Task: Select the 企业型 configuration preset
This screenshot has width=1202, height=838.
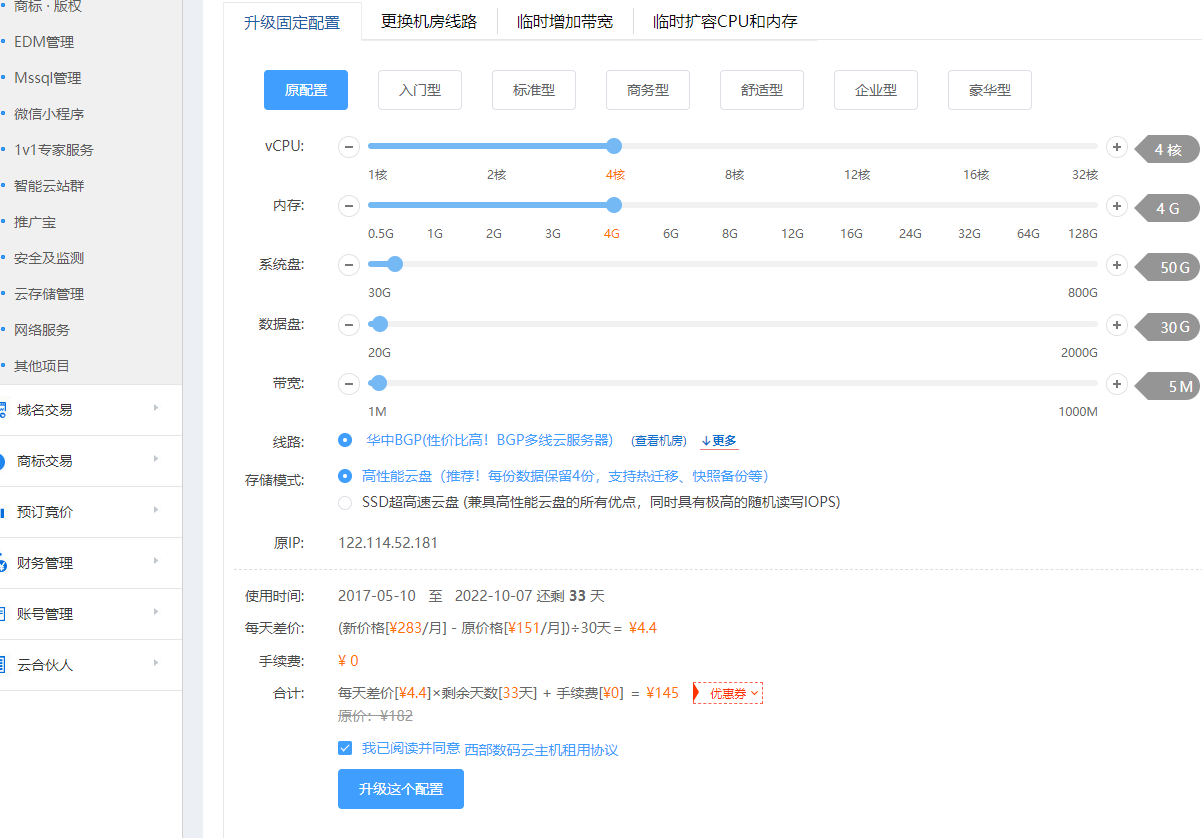Action: [875, 90]
